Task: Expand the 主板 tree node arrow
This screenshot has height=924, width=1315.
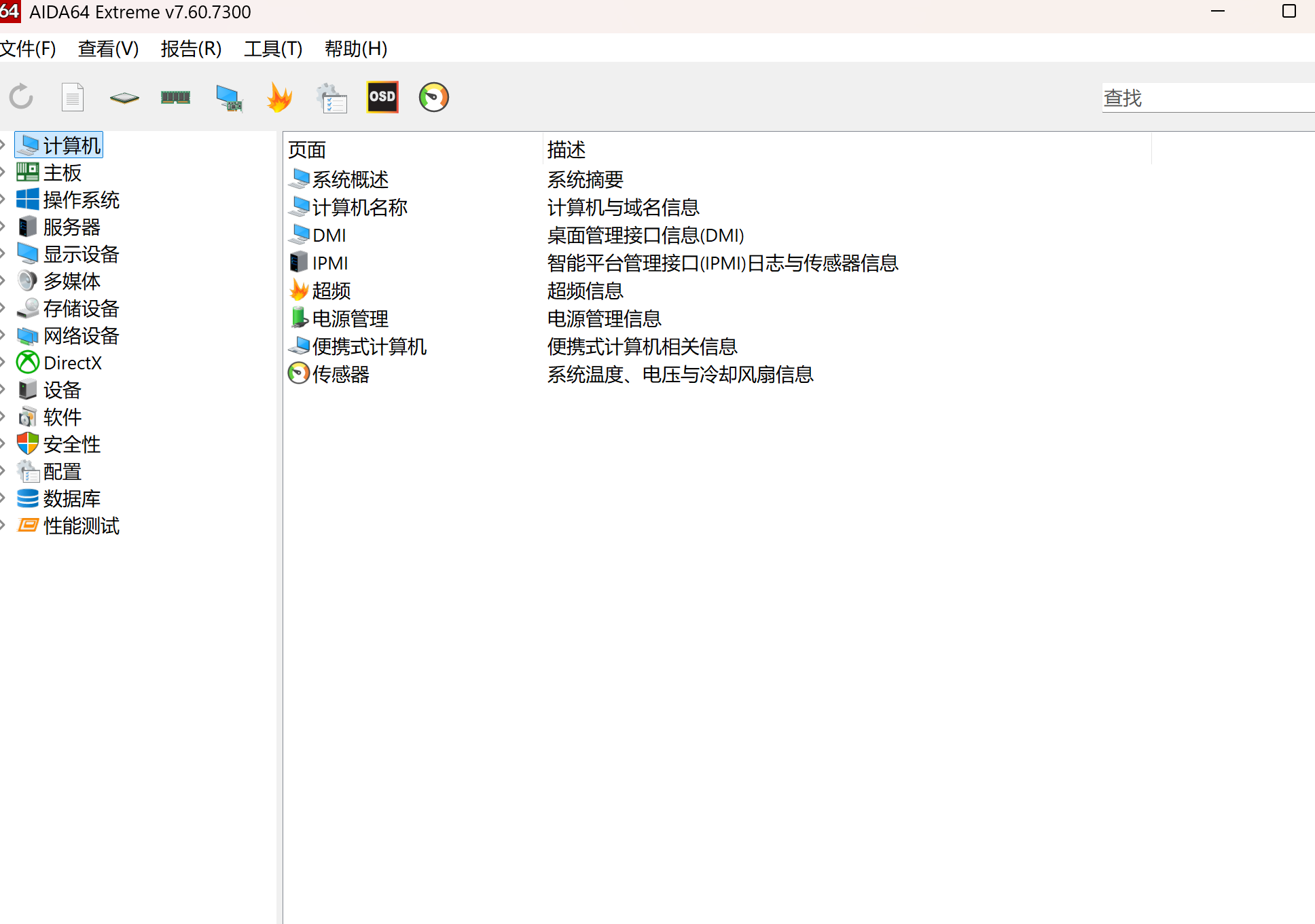Action: pos(3,172)
